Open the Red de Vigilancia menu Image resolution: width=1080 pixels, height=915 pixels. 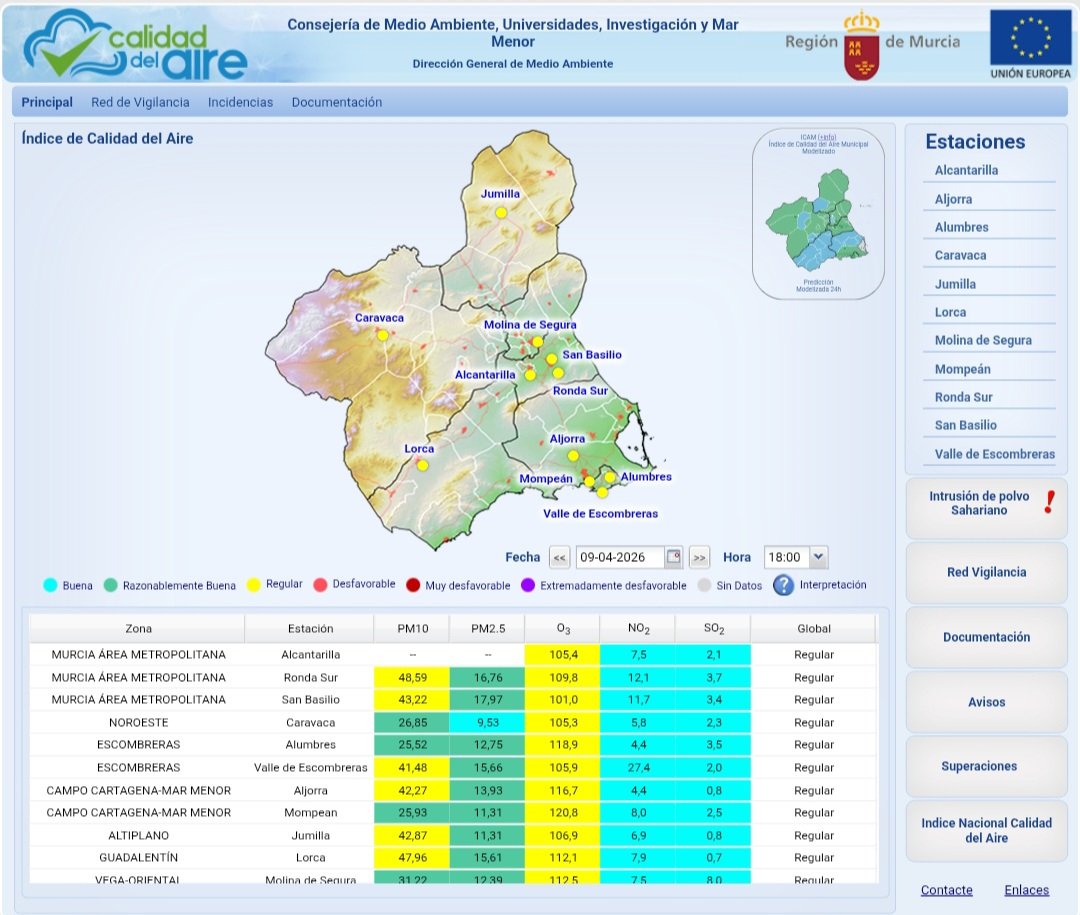(140, 102)
